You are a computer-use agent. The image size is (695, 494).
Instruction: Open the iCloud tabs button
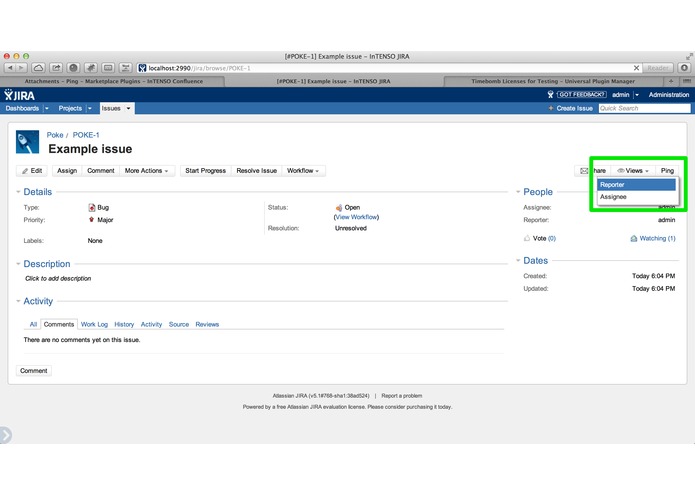pos(39,68)
